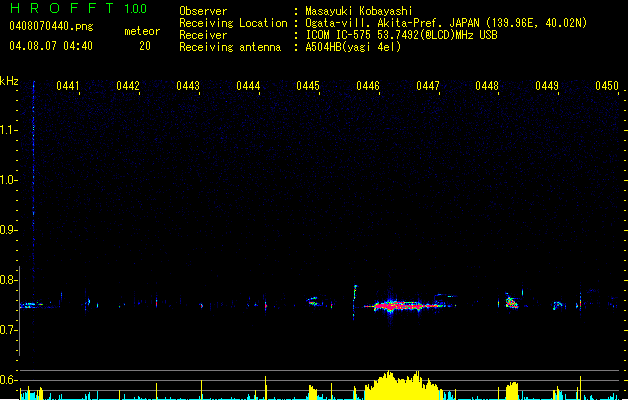The image size is (629, 400).
Task: Click the 0449 time marker
Action: coord(547,85)
